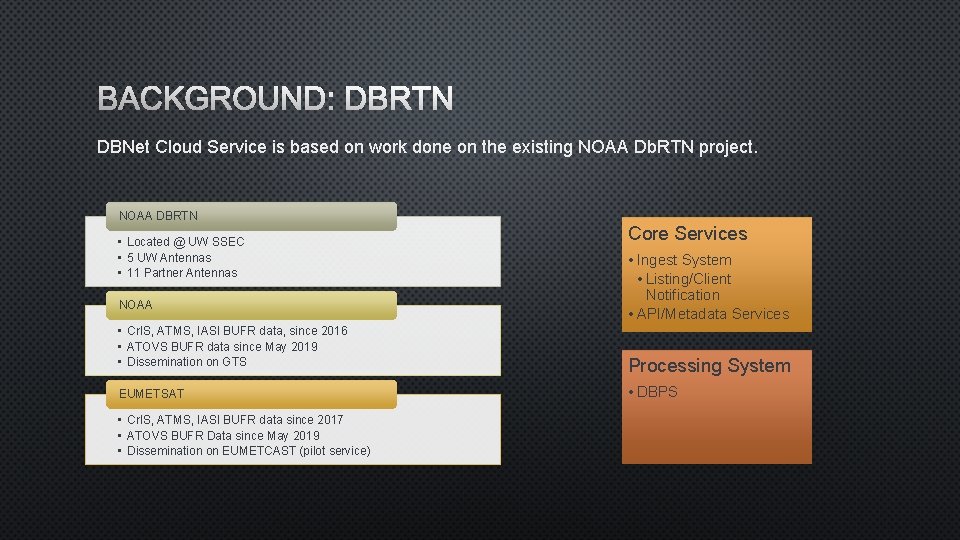The height and width of the screenshot is (540, 960).
Task: Click the EUMETSAT header bar
Action: tap(251, 394)
